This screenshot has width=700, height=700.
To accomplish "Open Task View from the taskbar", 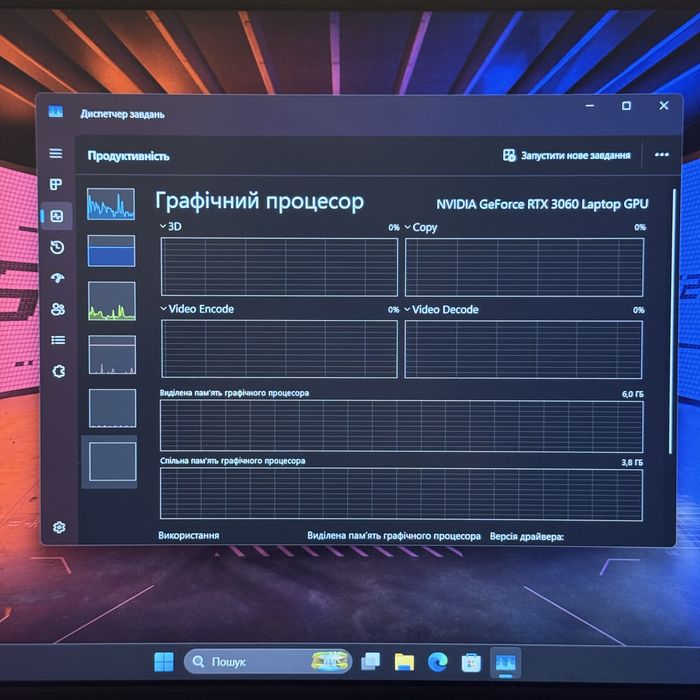I will point(371,662).
